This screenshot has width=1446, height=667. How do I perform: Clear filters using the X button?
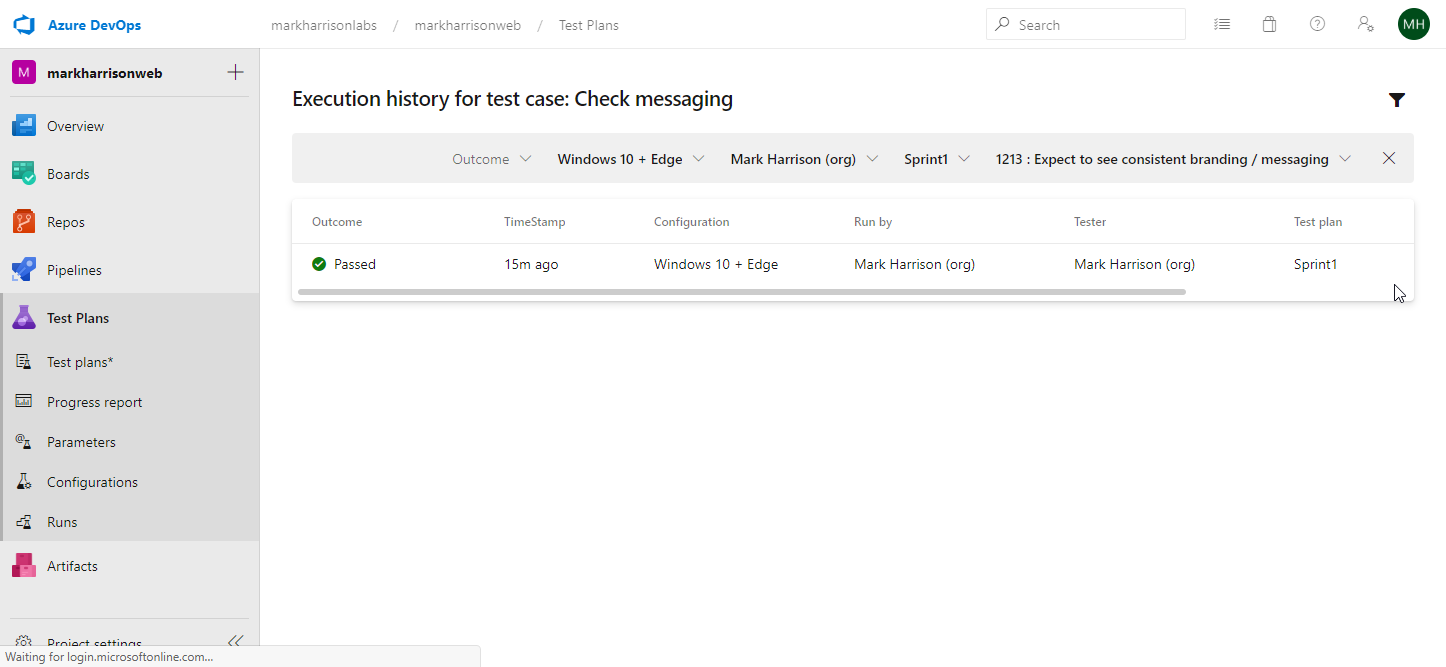[x=1388, y=159]
